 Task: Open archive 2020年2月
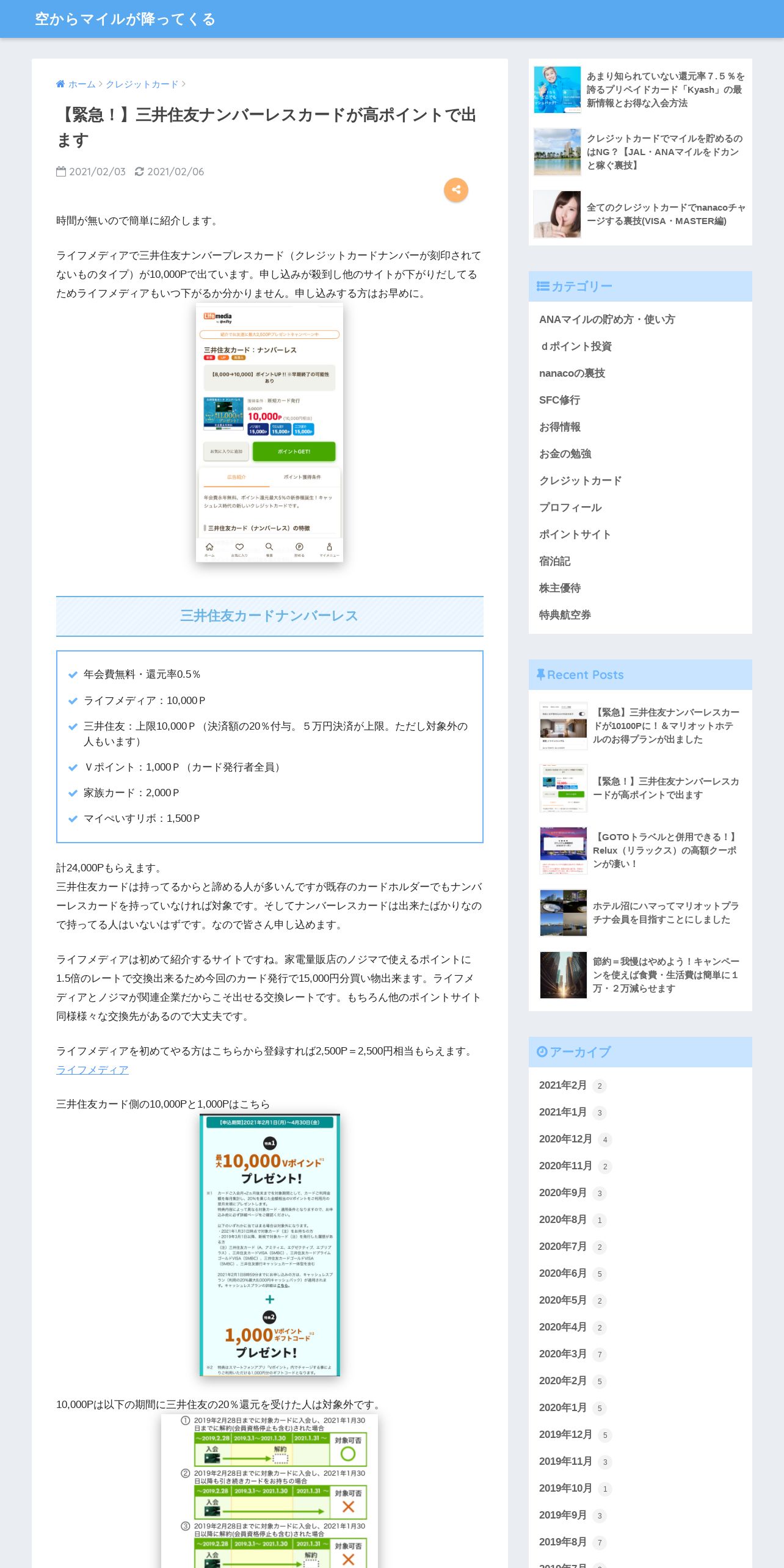pos(562,1381)
